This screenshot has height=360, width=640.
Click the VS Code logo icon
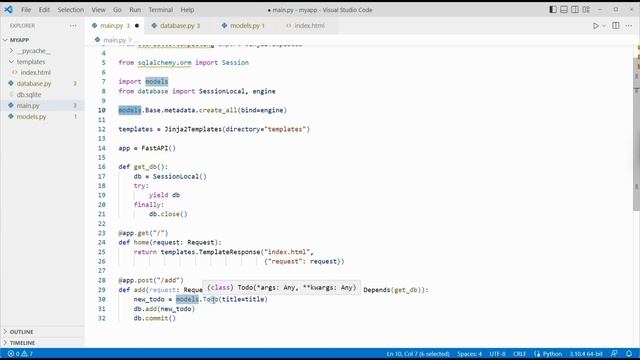point(8,9)
